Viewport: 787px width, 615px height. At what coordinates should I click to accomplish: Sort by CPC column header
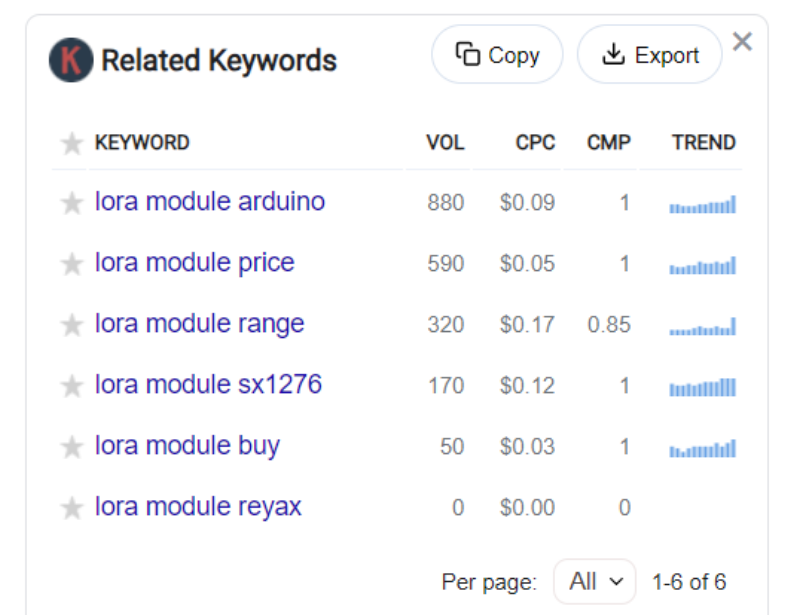click(535, 143)
